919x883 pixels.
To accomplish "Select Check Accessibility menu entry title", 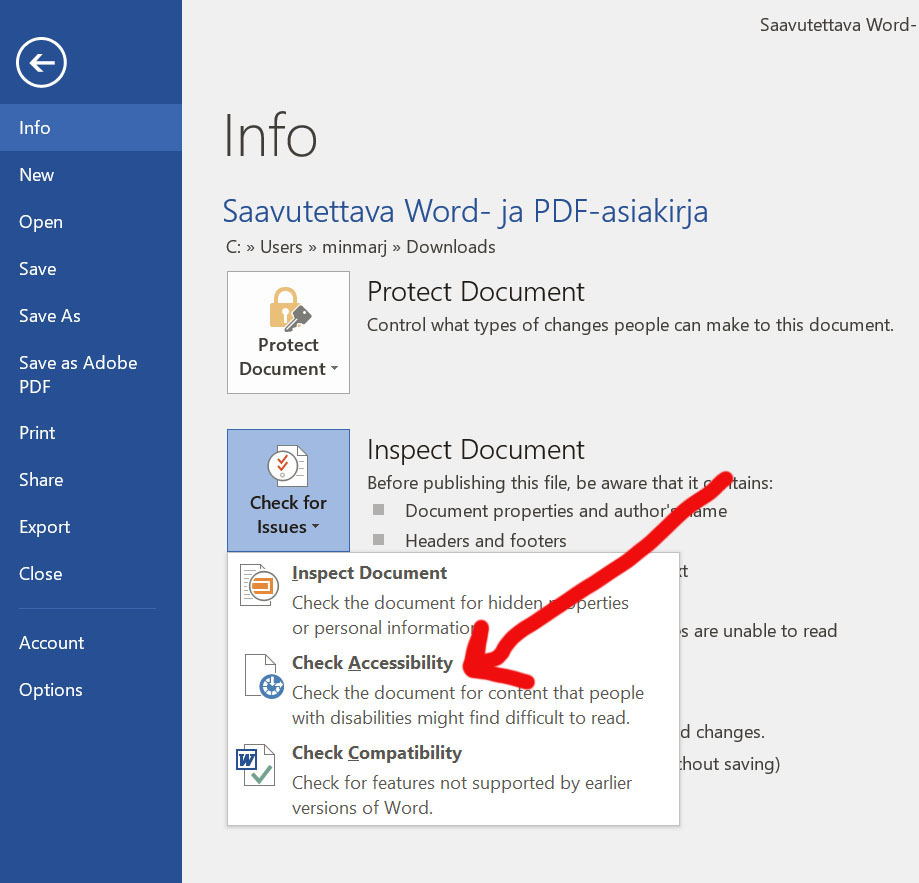I will coord(372,663).
